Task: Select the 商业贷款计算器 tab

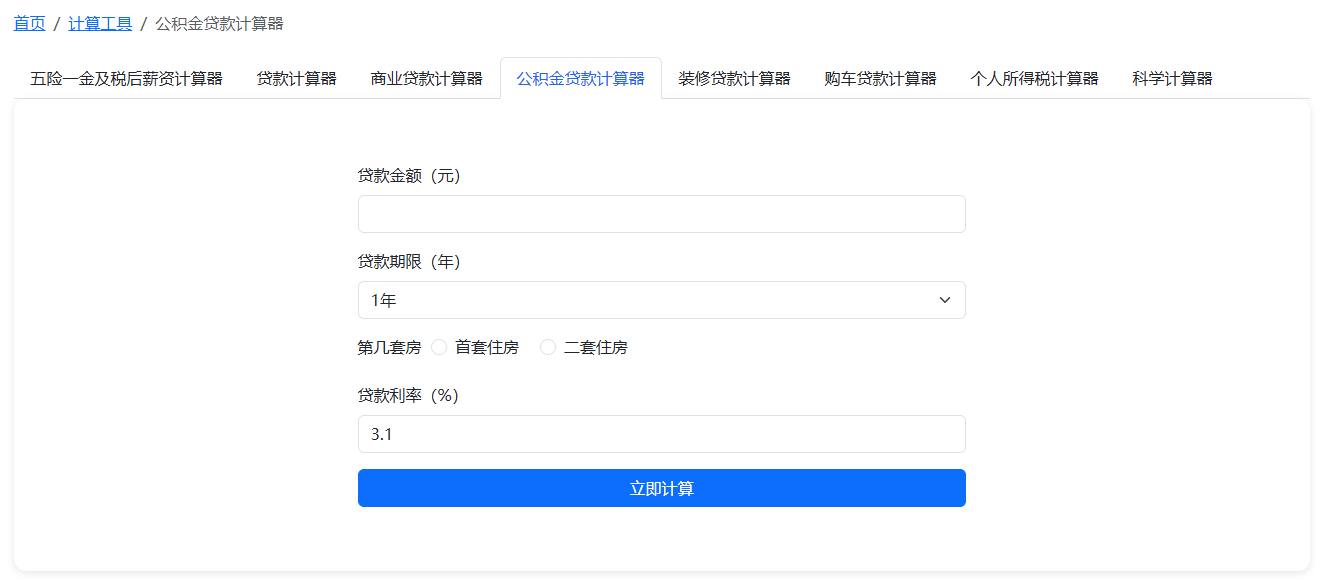Action: 426,78
